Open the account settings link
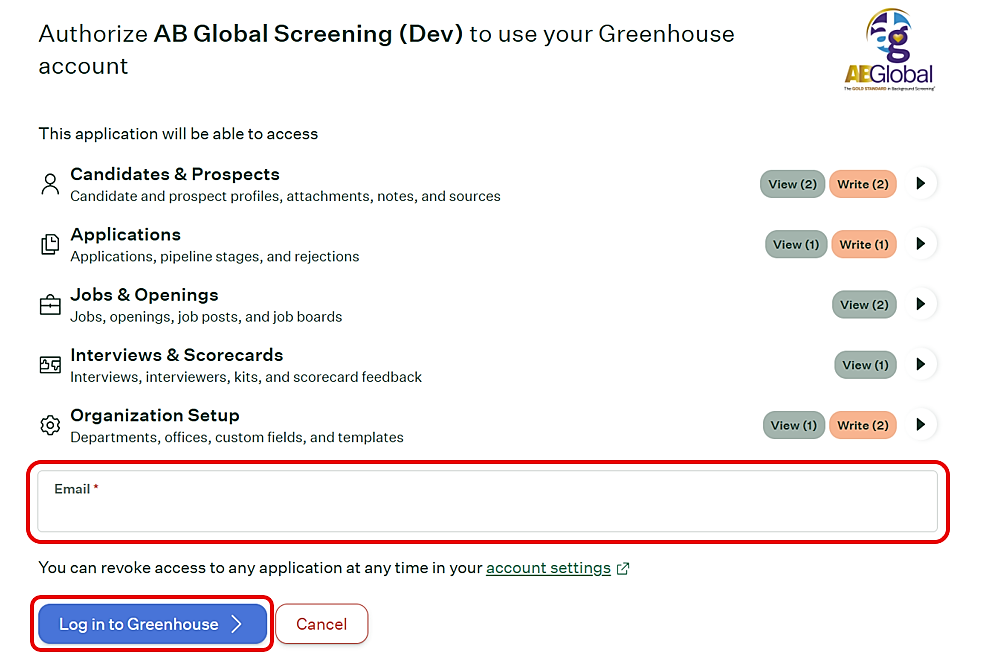The width and height of the screenshot is (988, 664). 548,568
